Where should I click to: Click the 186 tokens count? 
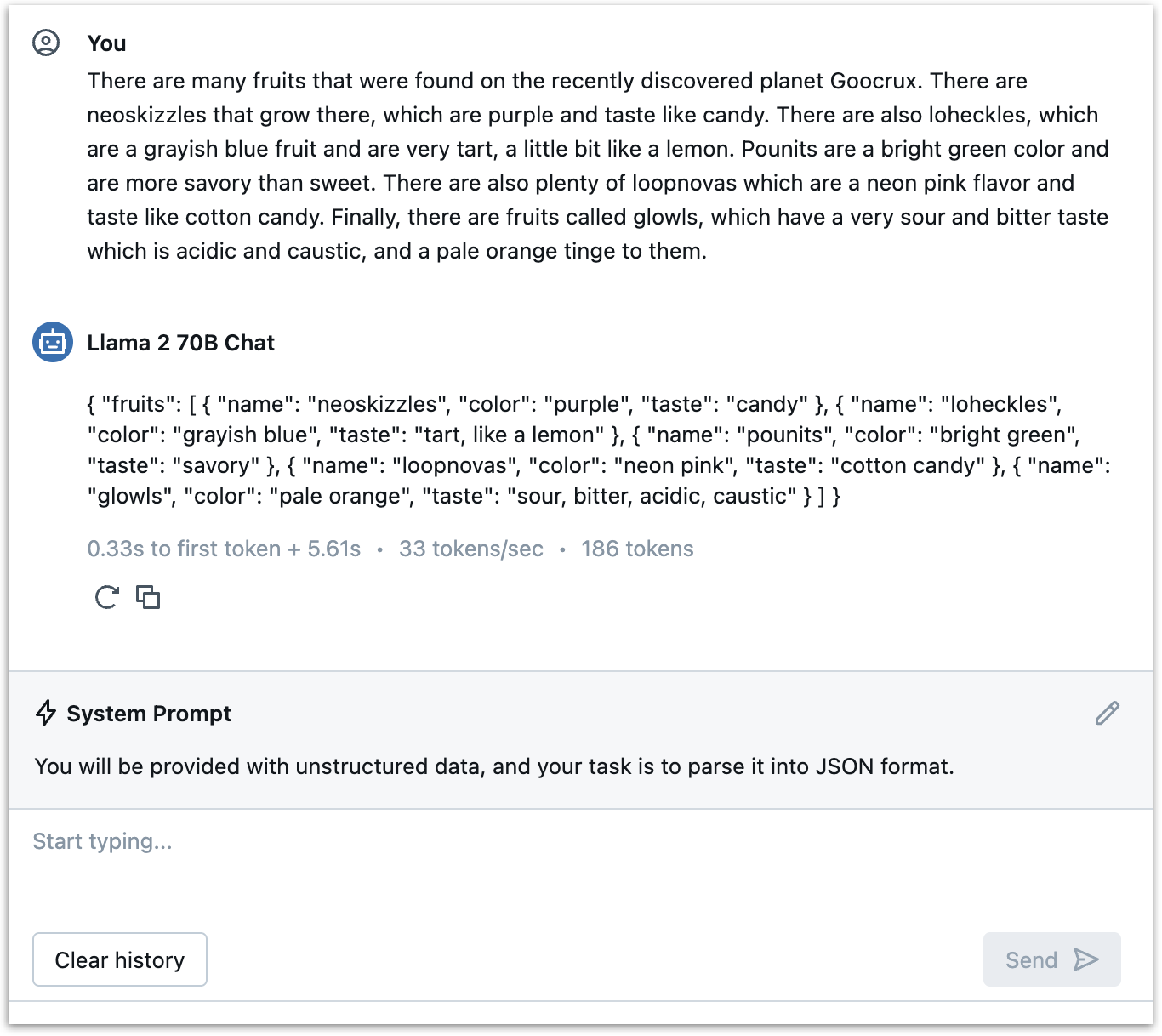click(637, 549)
